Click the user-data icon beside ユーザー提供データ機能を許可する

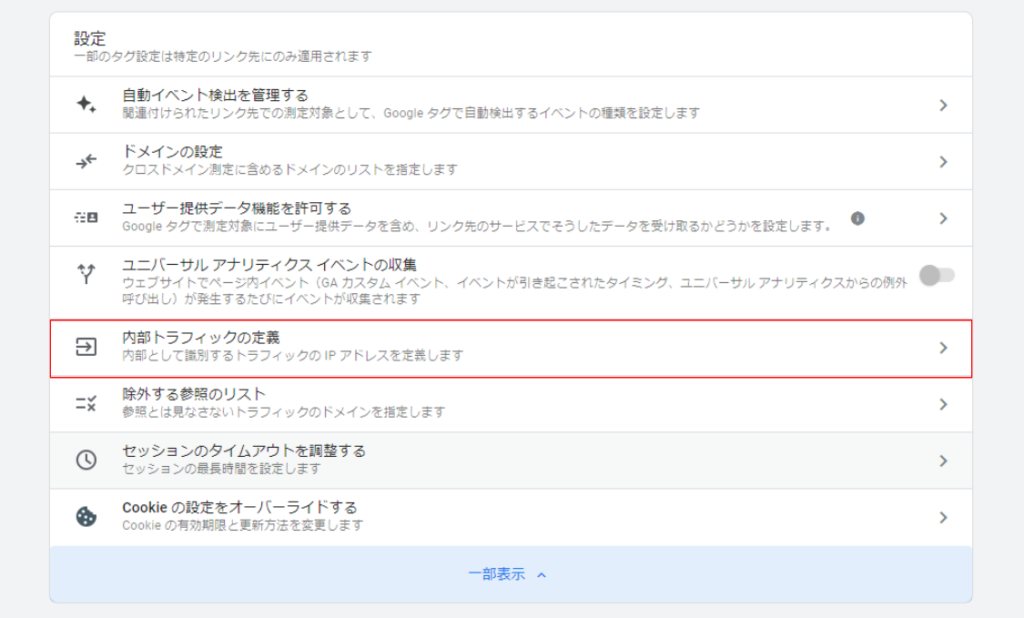pos(86,218)
